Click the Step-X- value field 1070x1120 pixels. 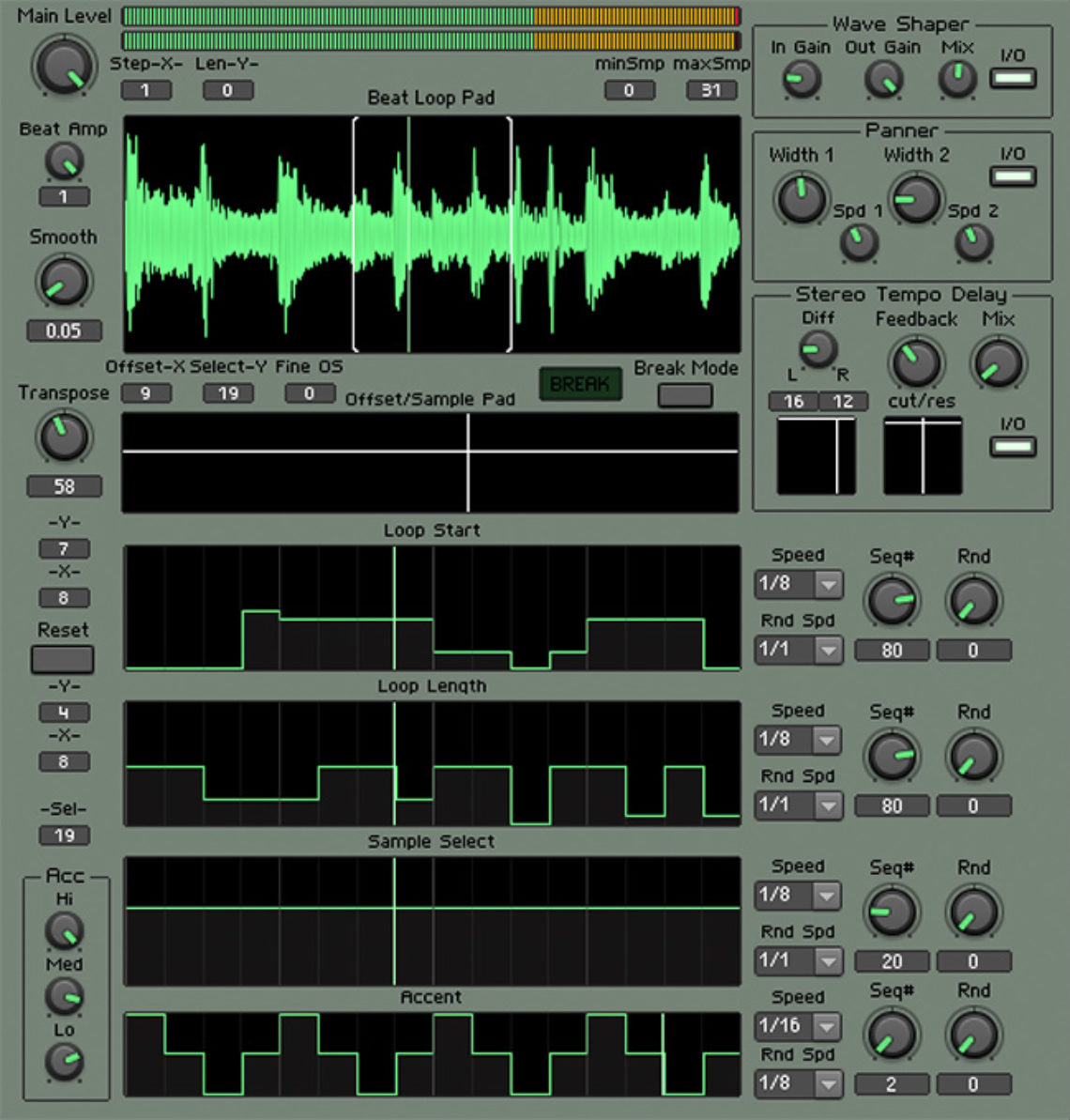[x=145, y=91]
